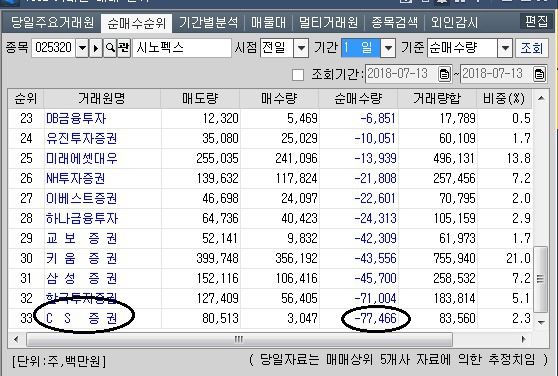The image size is (558, 376).
Task: Select the 미래에셋대우 broker name
Action: (81, 159)
